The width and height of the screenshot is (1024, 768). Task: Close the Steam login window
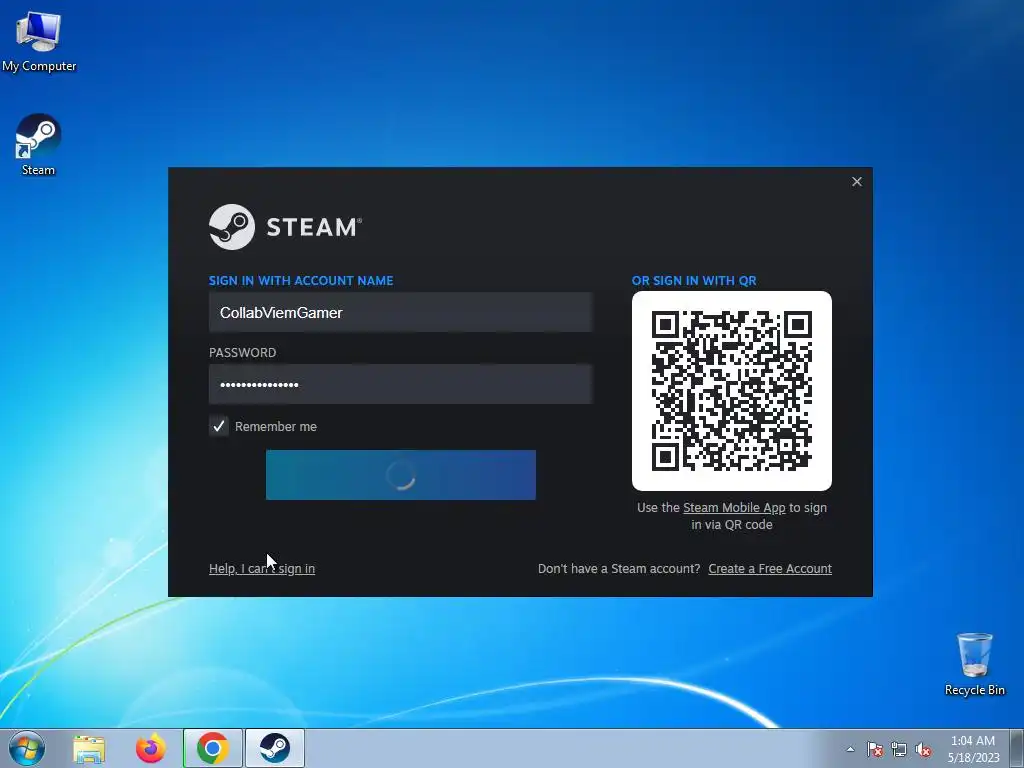coord(857,182)
